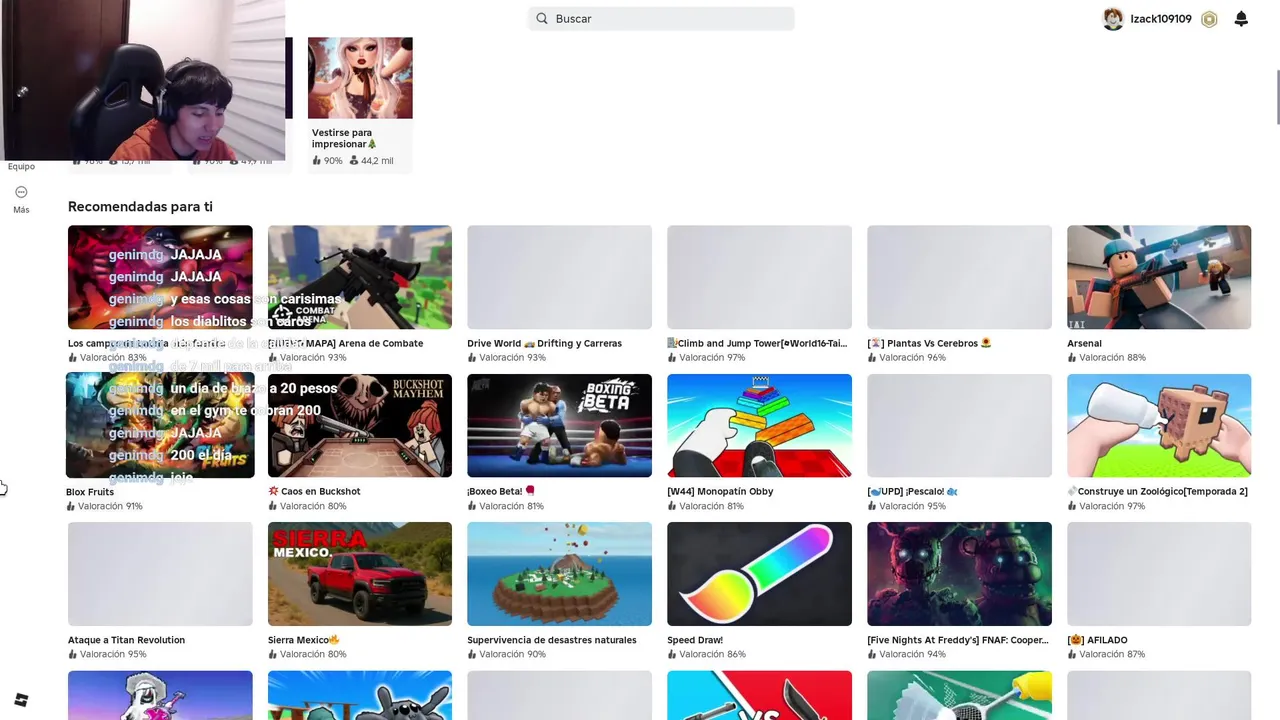Open the Construye un Zoológico thumbnail
Screen dimensions: 1280x720
pos(1159,425)
